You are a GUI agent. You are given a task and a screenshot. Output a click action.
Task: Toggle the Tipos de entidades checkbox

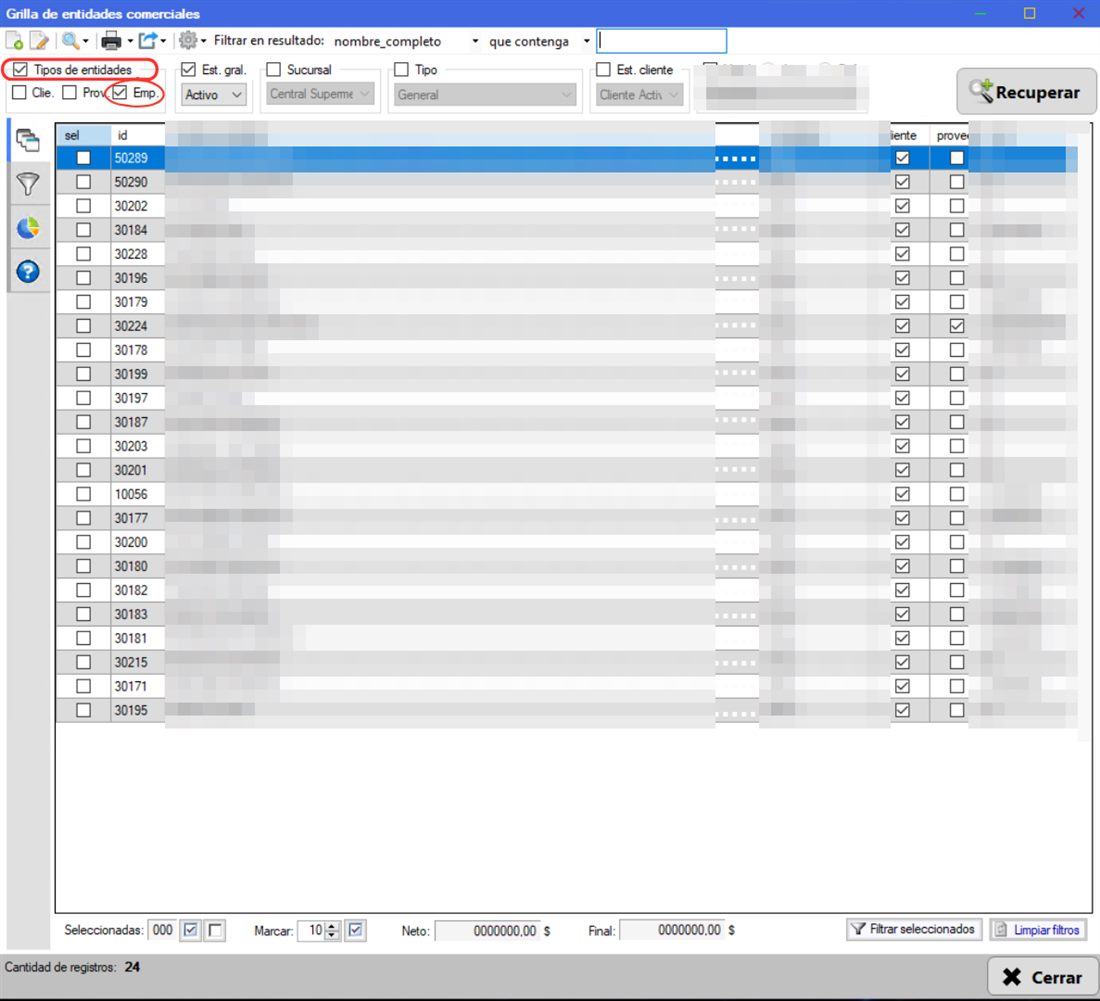point(20,69)
